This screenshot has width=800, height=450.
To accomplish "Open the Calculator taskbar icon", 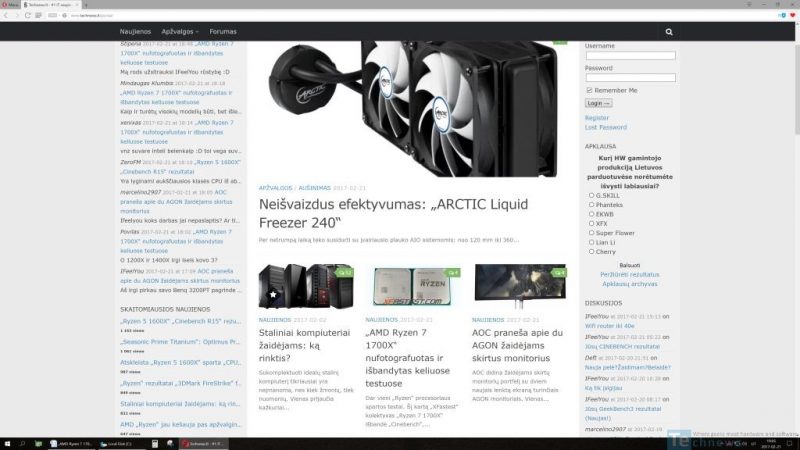I will click(155, 444).
